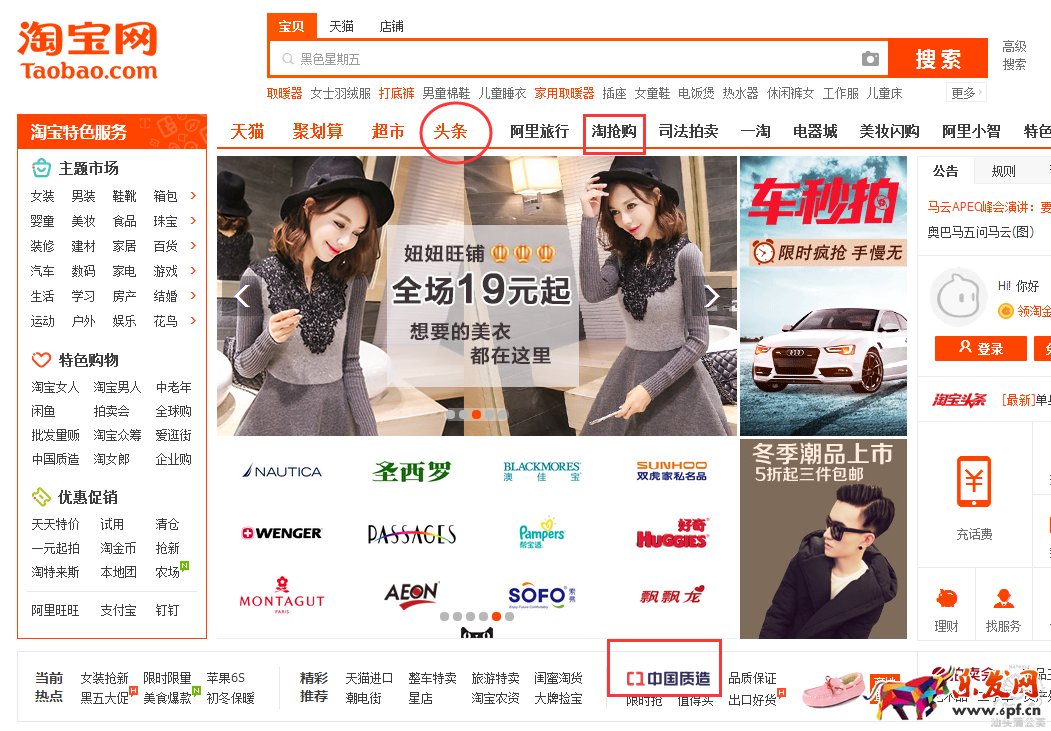Search the hot keyword 女士羽绒服

(341, 93)
